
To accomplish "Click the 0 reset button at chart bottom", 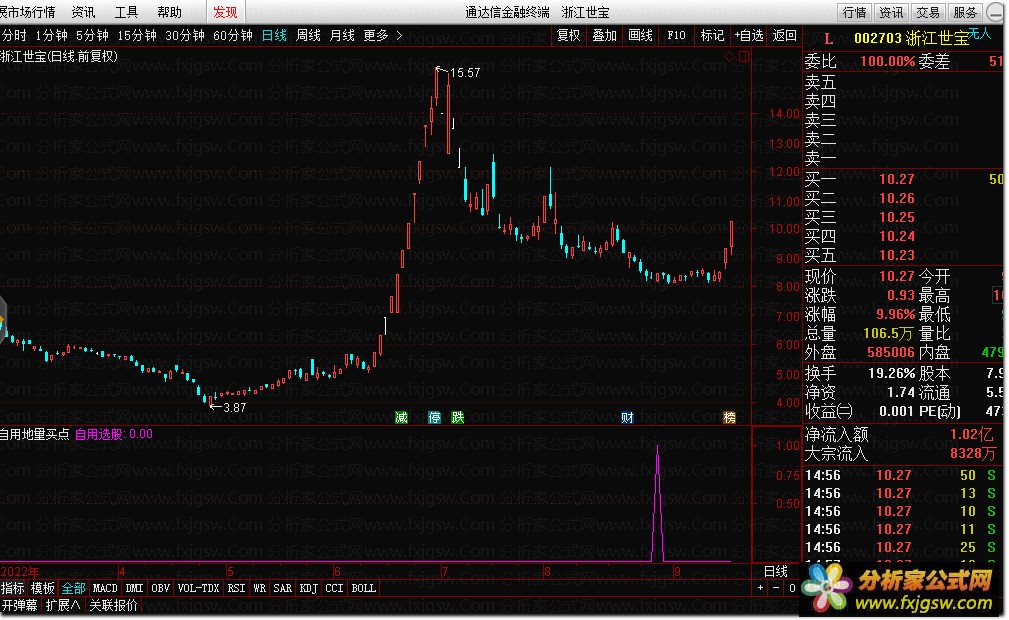I will [x=791, y=588].
